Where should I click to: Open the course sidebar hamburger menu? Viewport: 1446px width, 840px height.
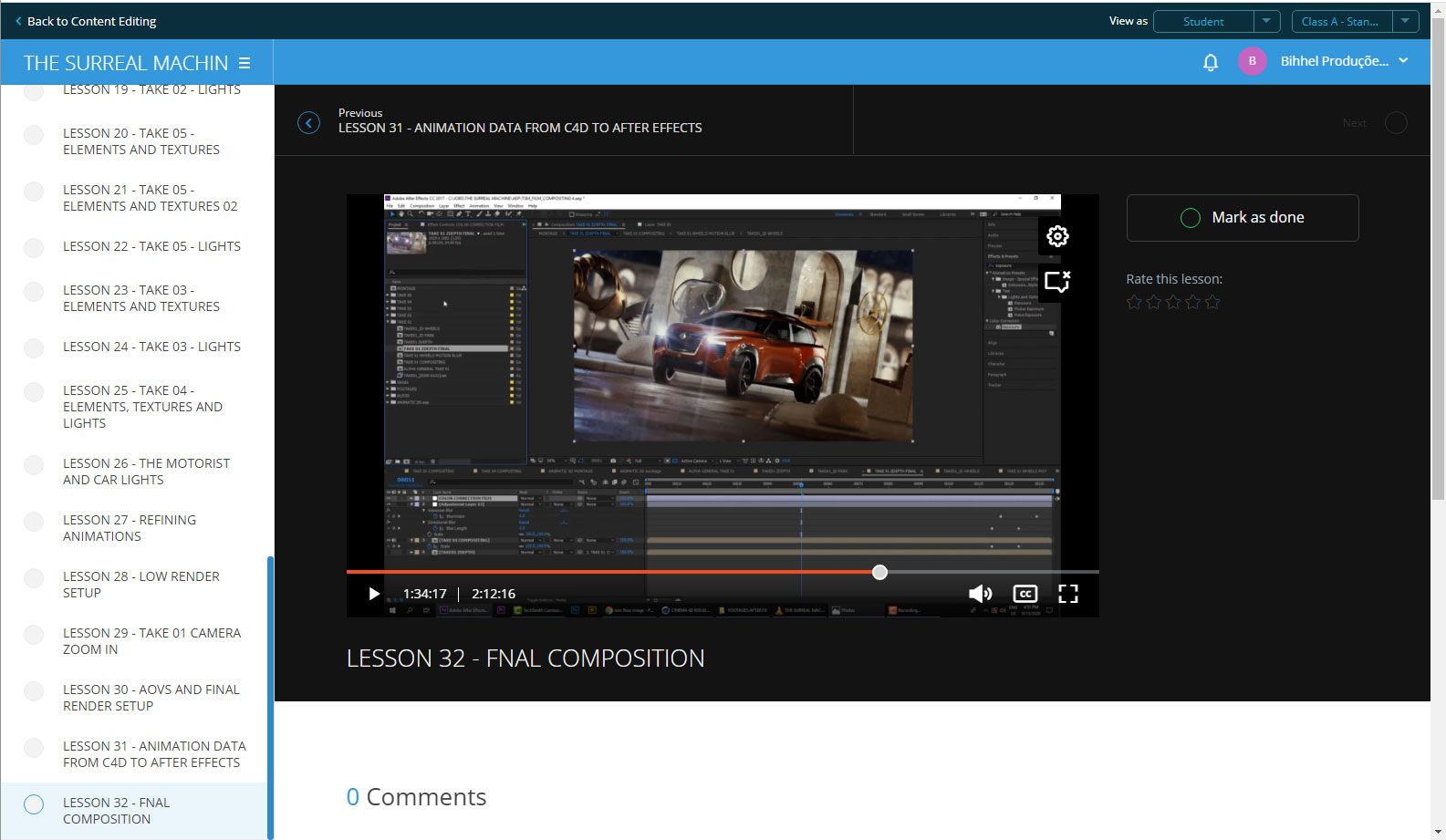pos(244,63)
